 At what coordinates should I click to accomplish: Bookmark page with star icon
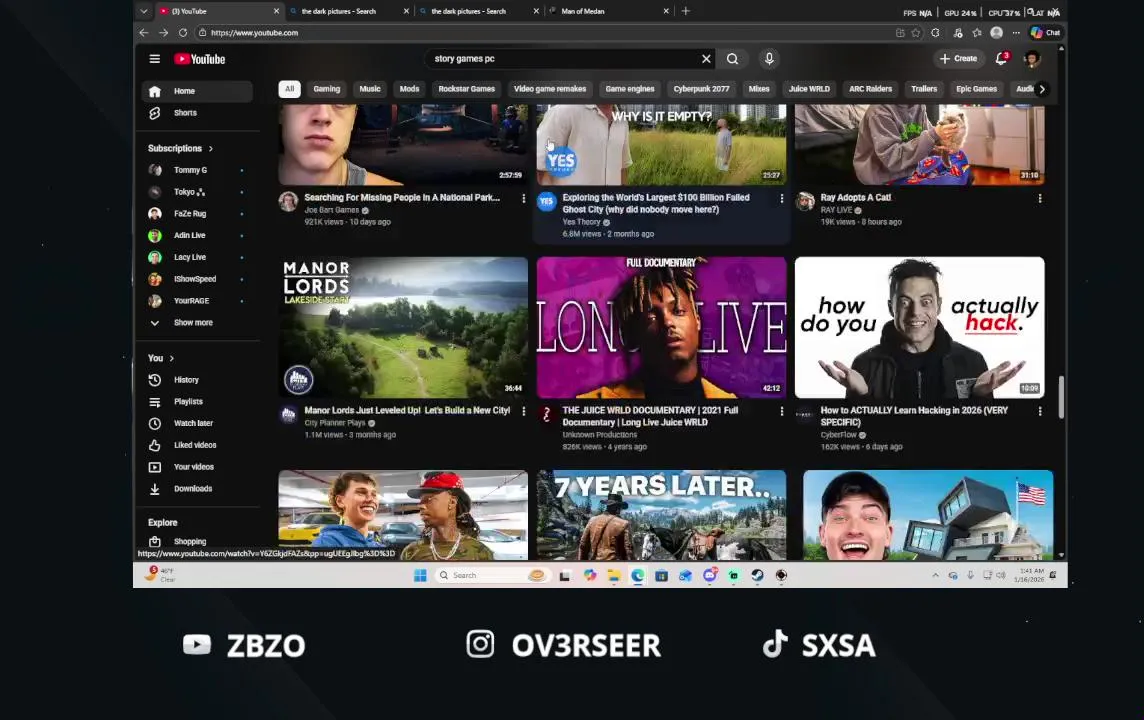coord(916,33)
